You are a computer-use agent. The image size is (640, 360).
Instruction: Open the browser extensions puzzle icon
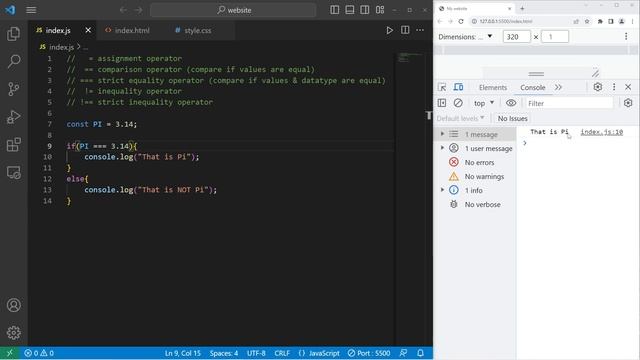tap(600, 21)
